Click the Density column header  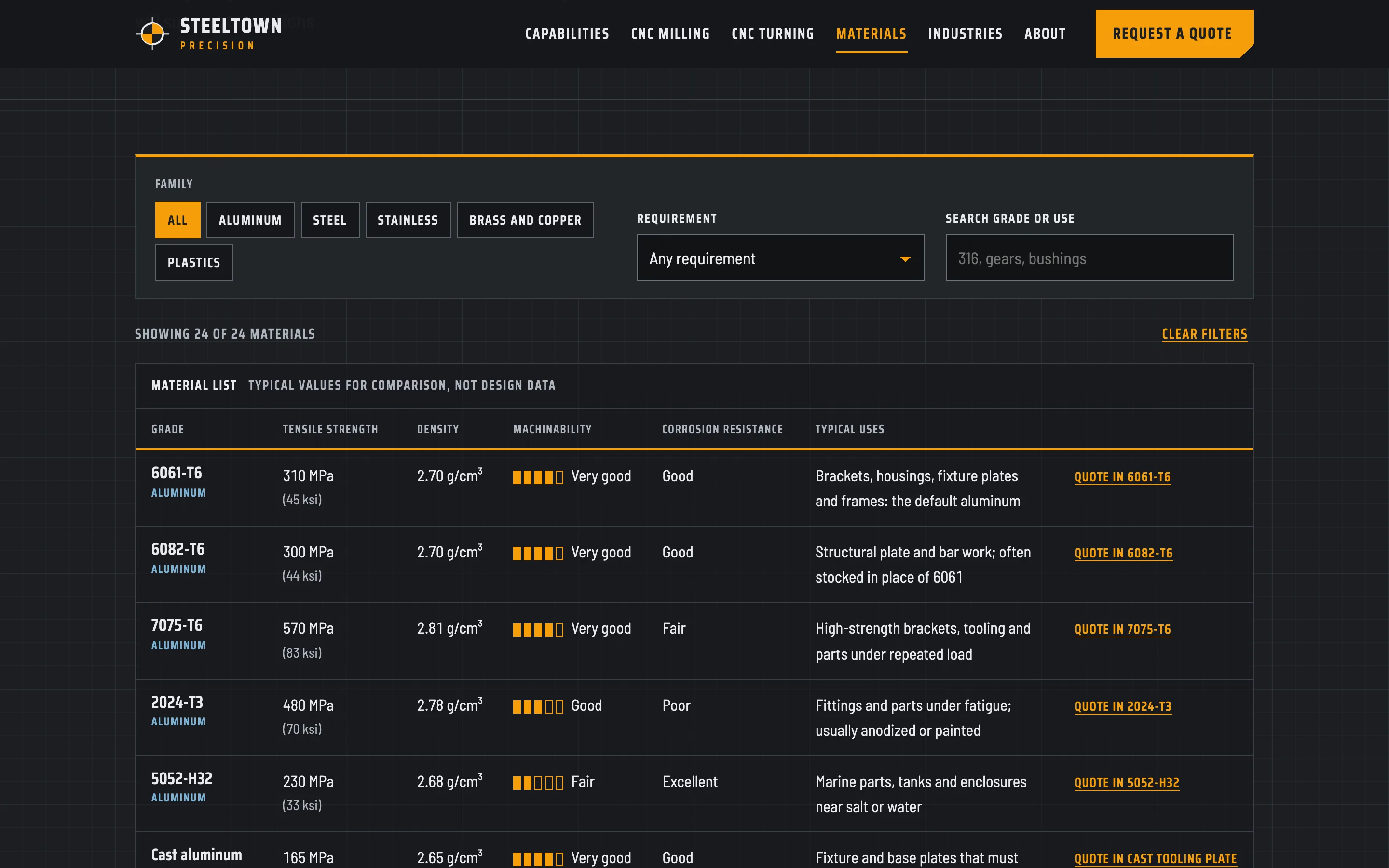pyautogui.click(x=437, y=429)
